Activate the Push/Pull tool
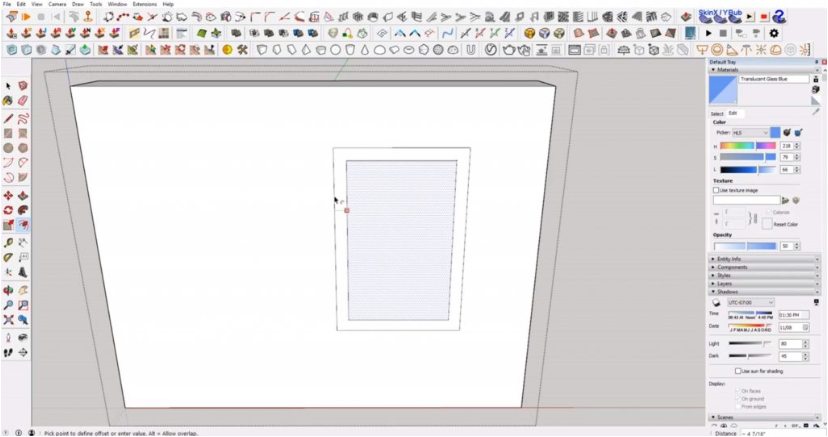The width and height of the screenshot is (828, 437). 23,196
